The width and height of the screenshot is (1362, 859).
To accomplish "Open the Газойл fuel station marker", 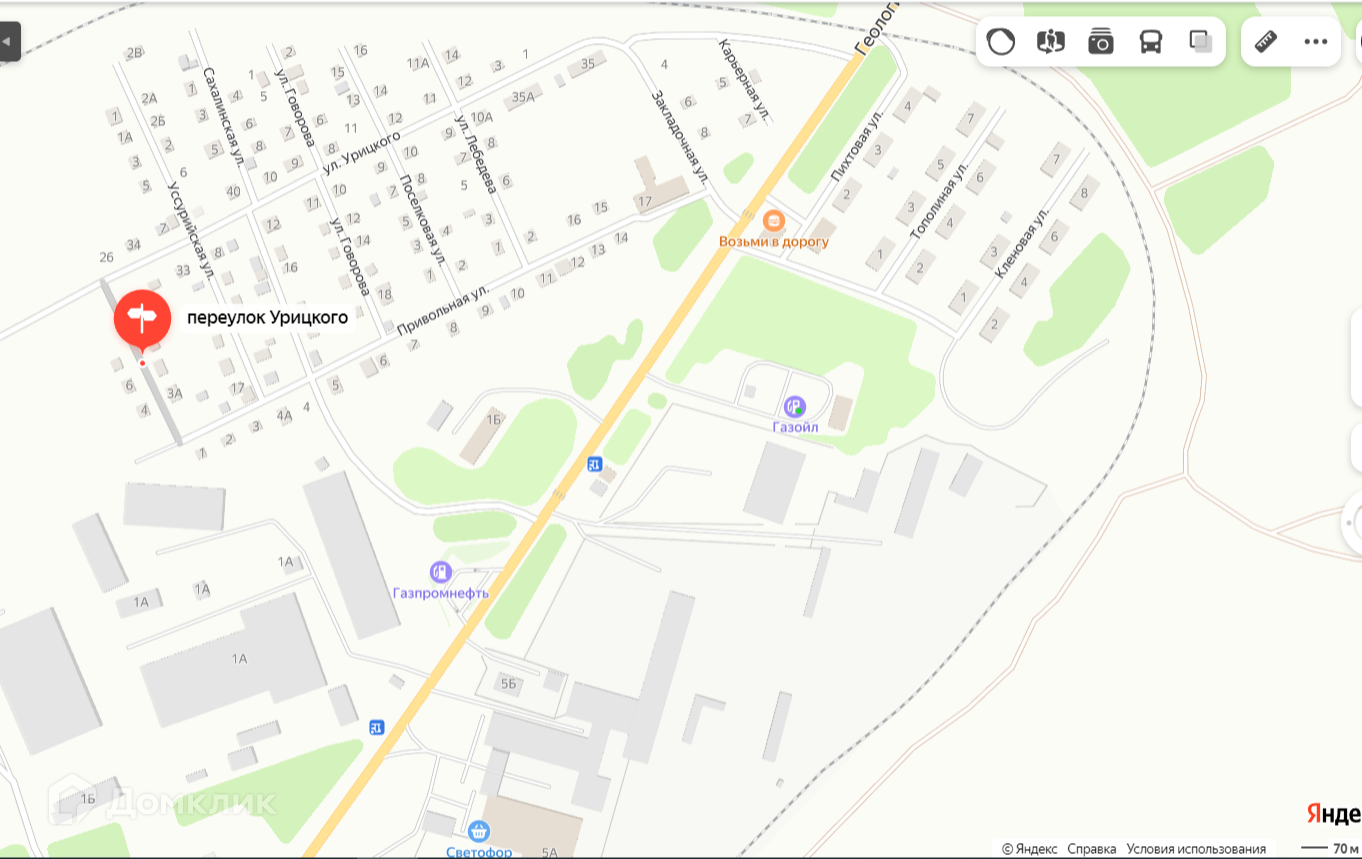I will tap(794, 406).
